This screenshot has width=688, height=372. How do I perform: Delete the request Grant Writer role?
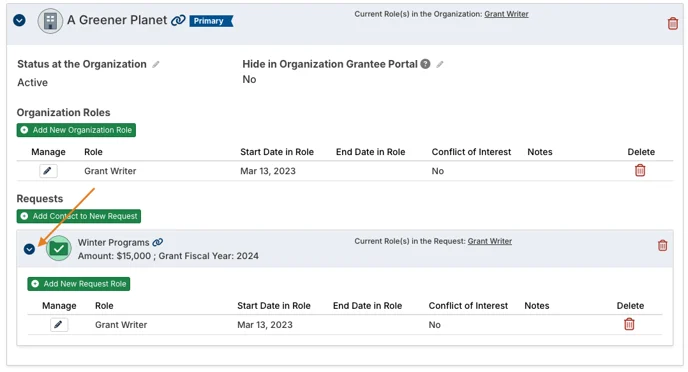tap(629, 324)
